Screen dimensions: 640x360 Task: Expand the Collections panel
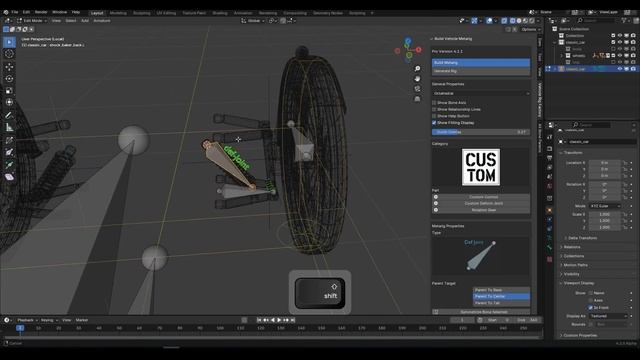tap(573, 256)
